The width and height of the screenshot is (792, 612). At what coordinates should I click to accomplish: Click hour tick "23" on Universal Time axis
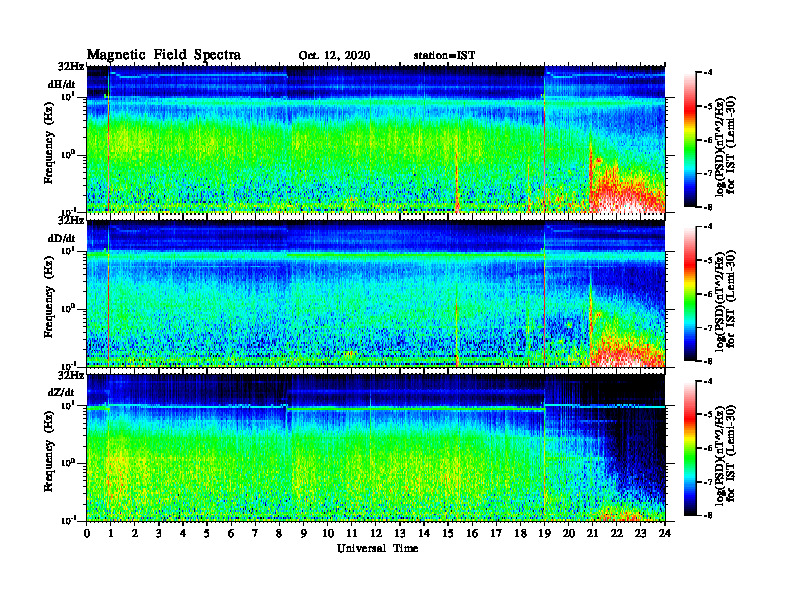641,533
